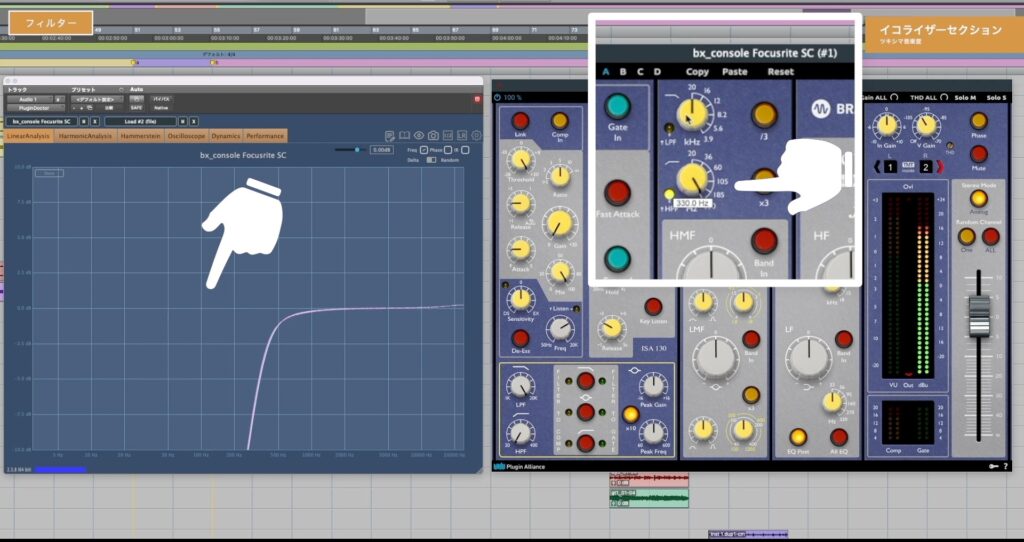Toggle the All EQ button
The height and width of the screenshot is (542, 1024).
(x=839, y=437)
